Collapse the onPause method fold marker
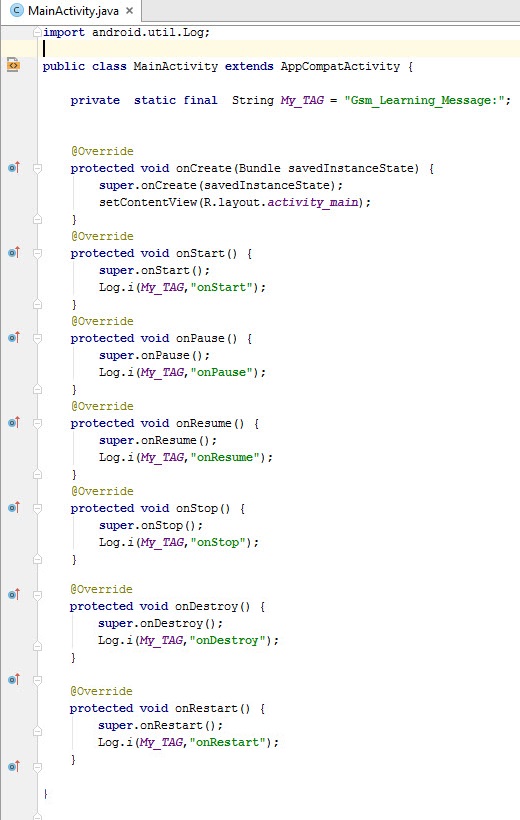 click(37, 338)
